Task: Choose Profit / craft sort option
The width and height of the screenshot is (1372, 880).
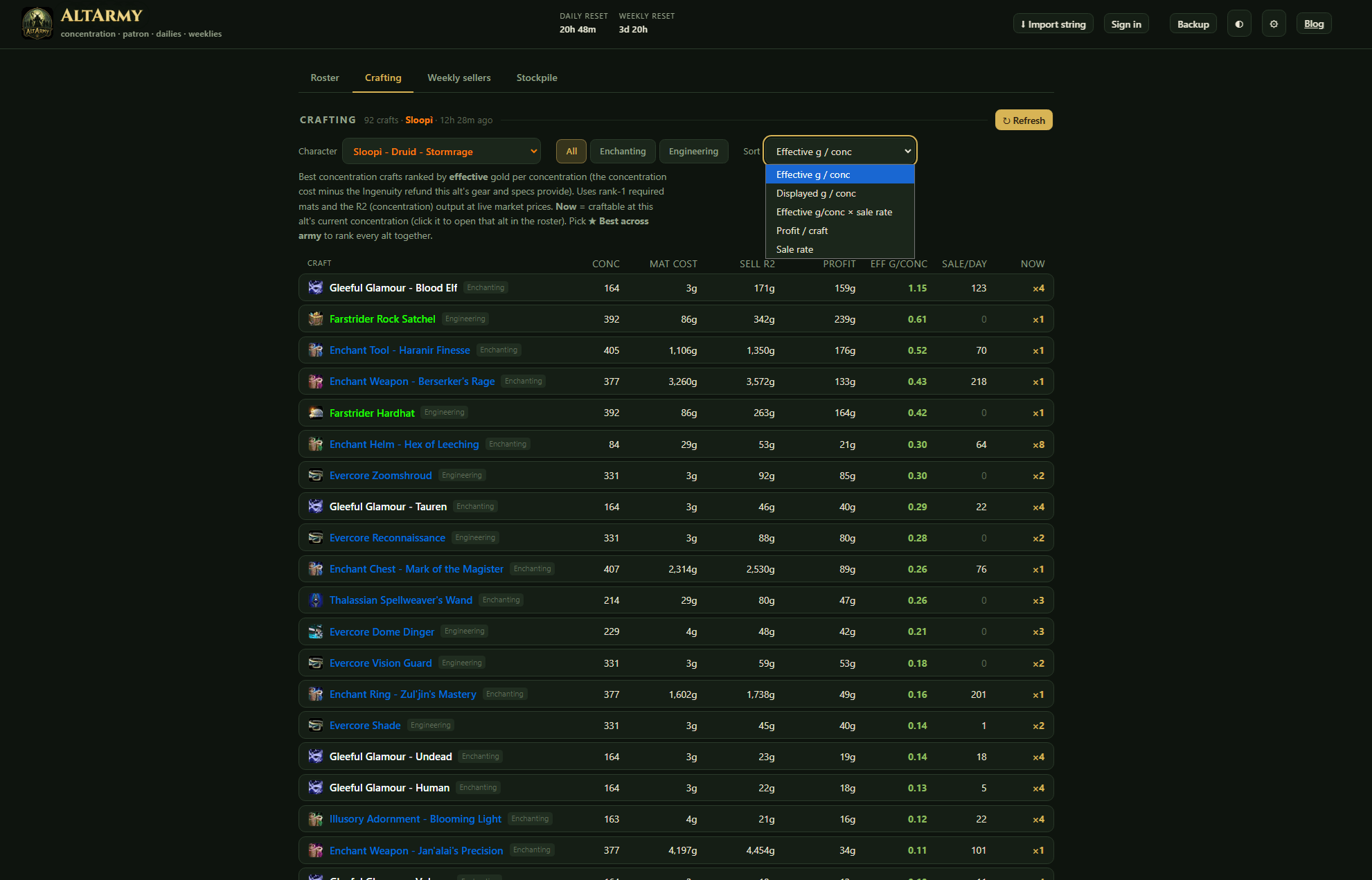Action: tap(839, 231)
